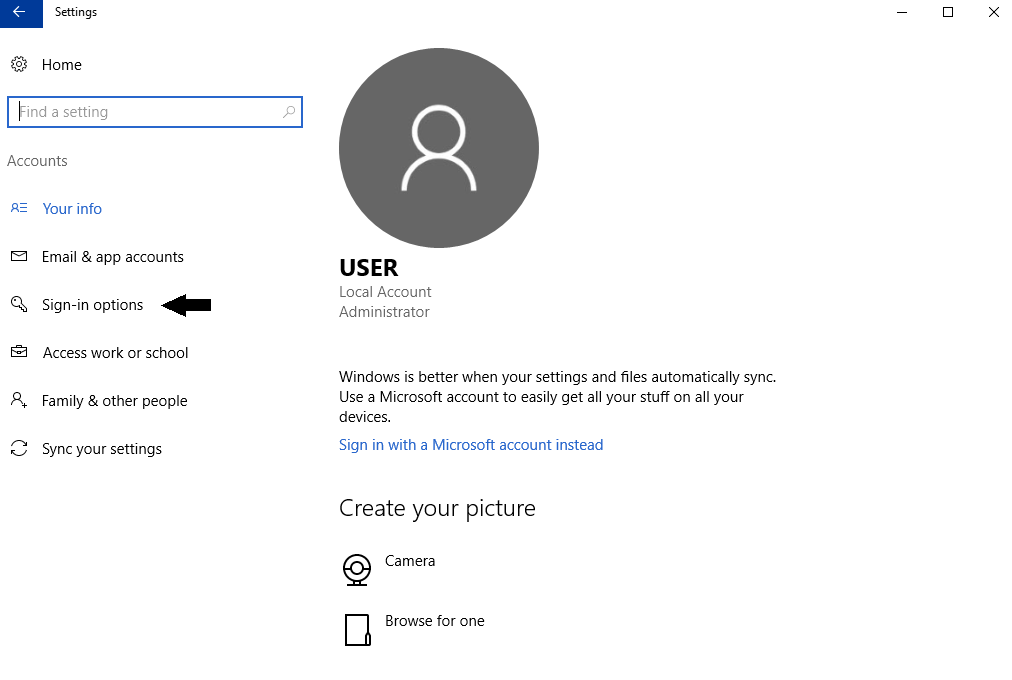Select Access work or school

tap(115, 353)
